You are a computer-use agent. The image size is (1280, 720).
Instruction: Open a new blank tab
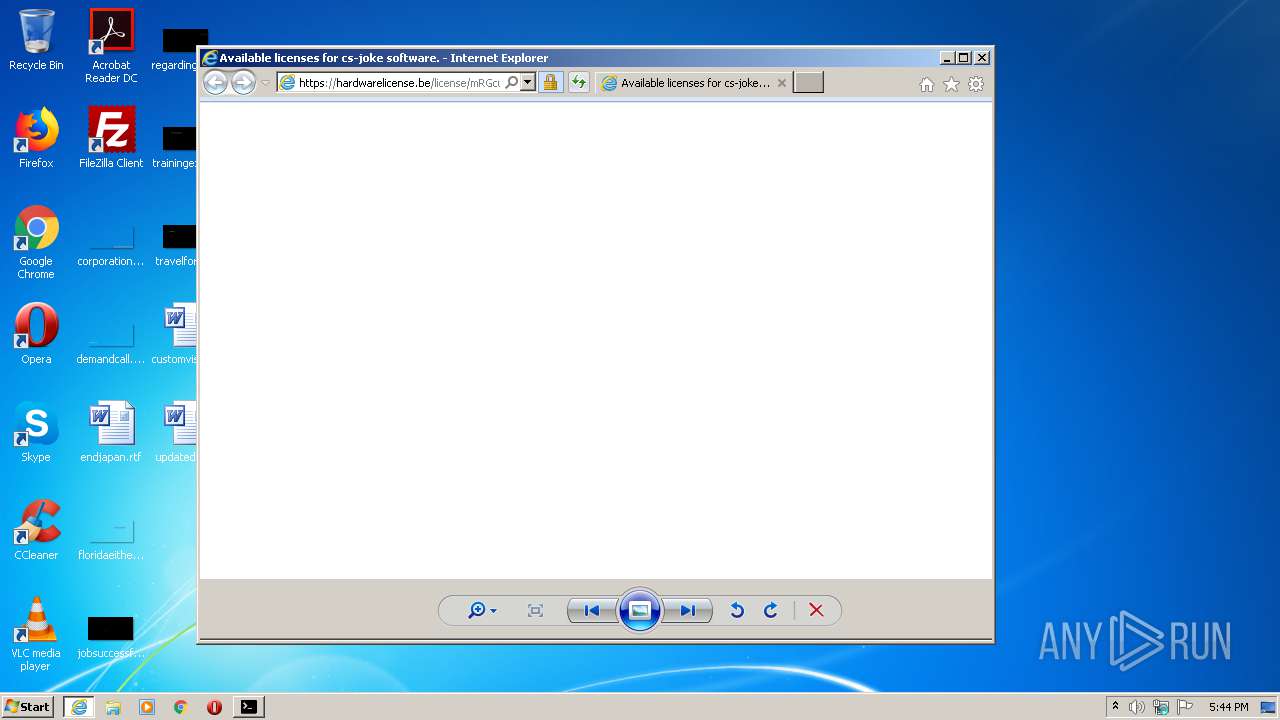point(808,83)
